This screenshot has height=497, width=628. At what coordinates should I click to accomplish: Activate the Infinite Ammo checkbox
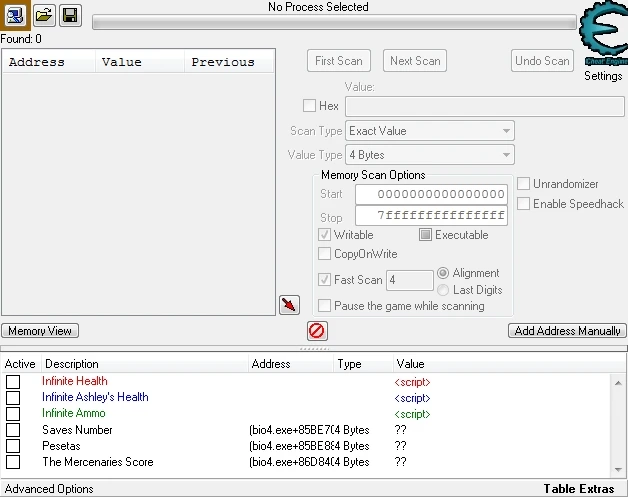coord(13,414)
